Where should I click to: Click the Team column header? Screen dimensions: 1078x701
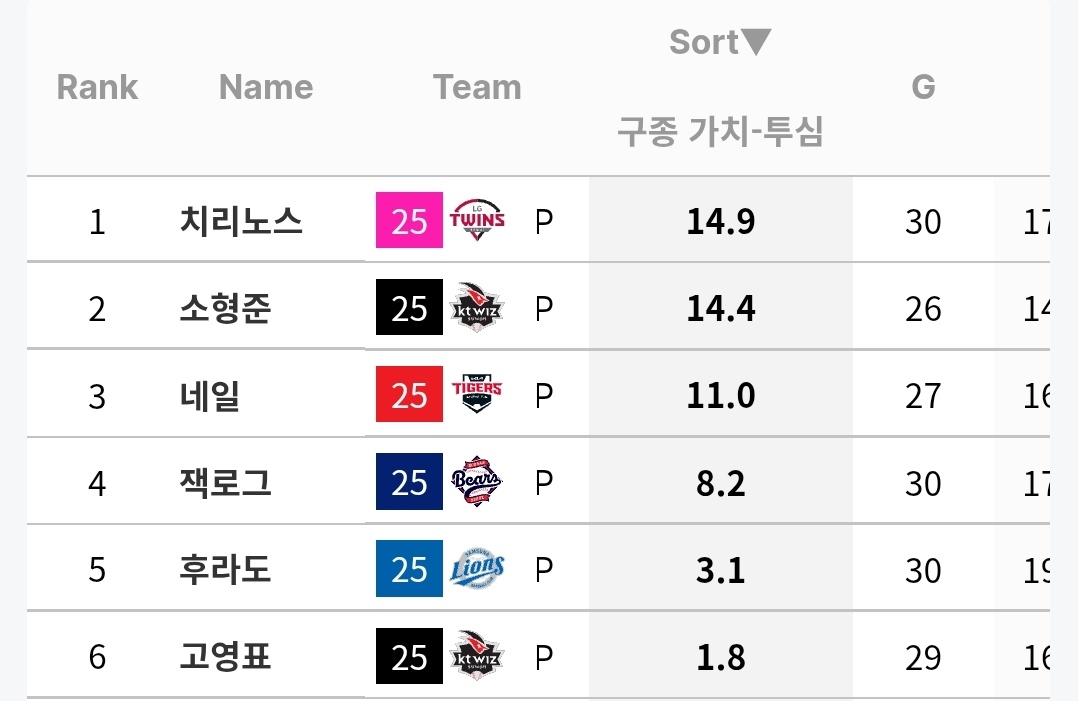[477, 87]
